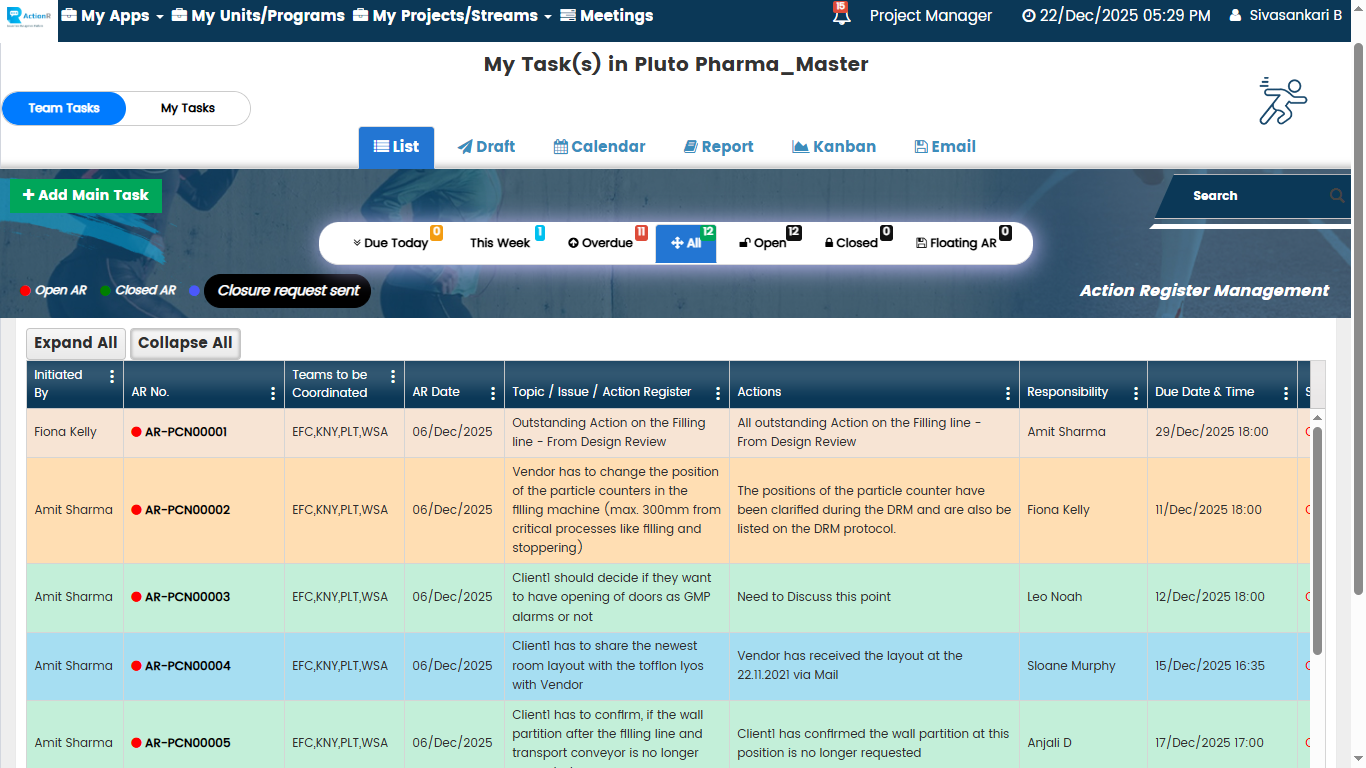Click the red Open AR legend dot
The height and width of the screenshot is (768, 1366).
[25, 291]
